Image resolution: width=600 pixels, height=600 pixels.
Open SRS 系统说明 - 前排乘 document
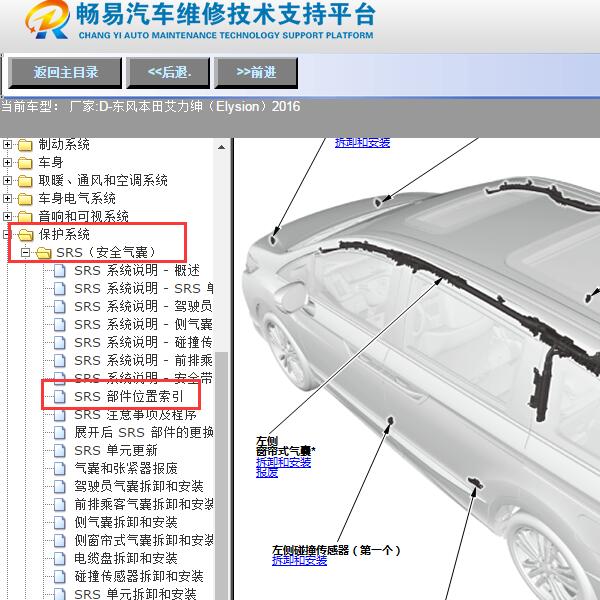click(x=143, y=360)
